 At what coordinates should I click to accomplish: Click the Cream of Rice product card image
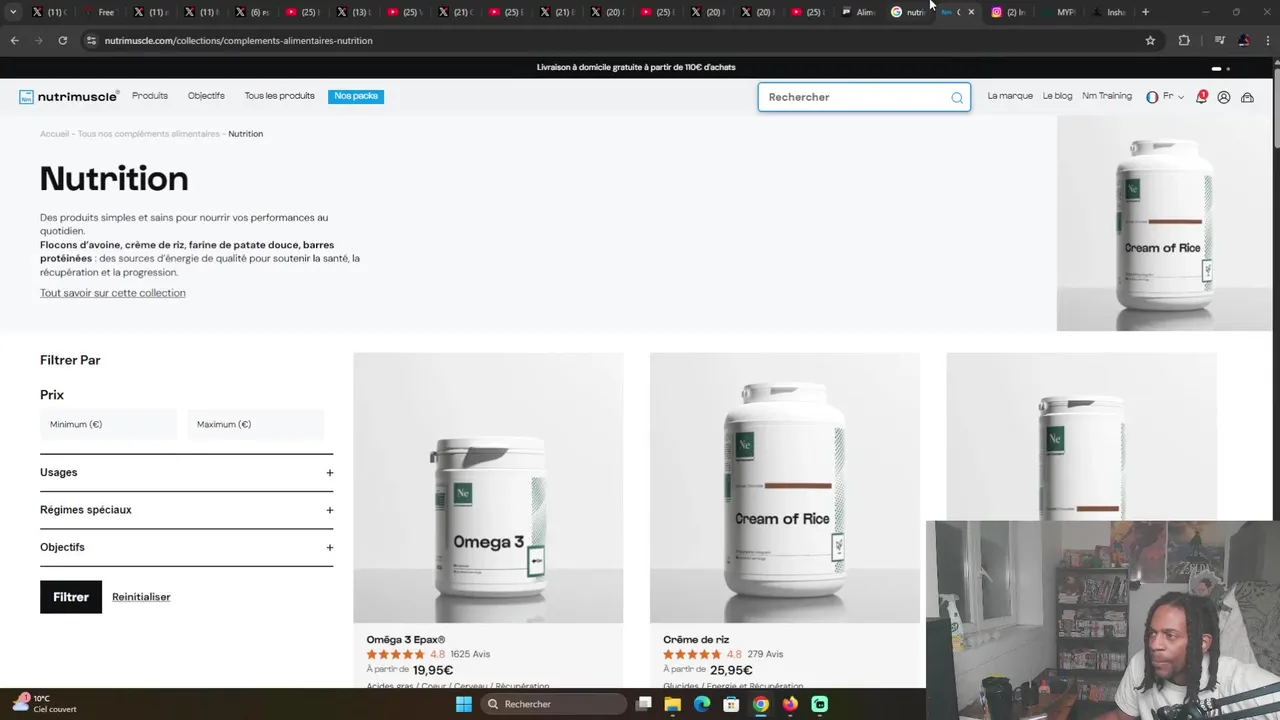[x=785, y=488]
